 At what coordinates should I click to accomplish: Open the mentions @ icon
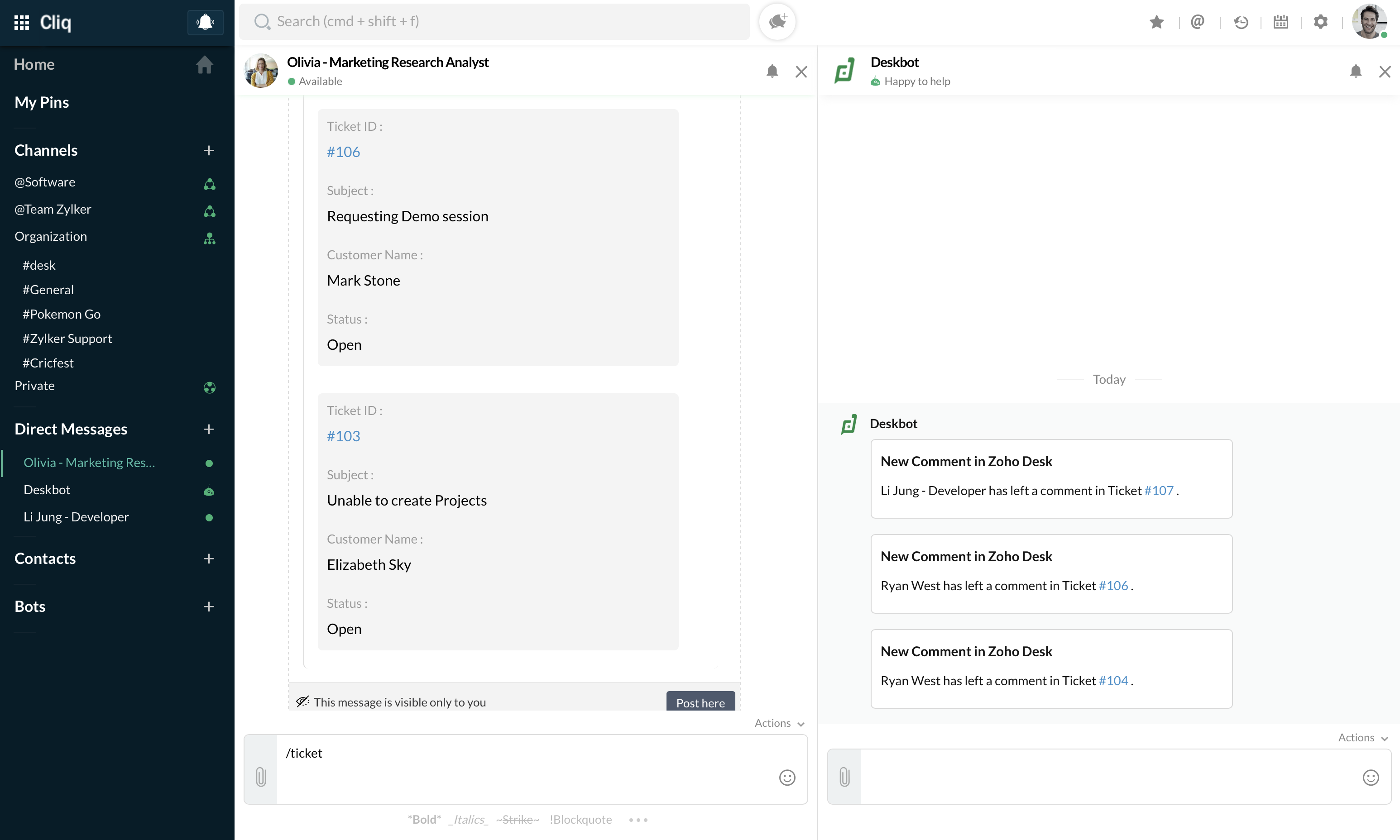click(x=1197, y=22)
